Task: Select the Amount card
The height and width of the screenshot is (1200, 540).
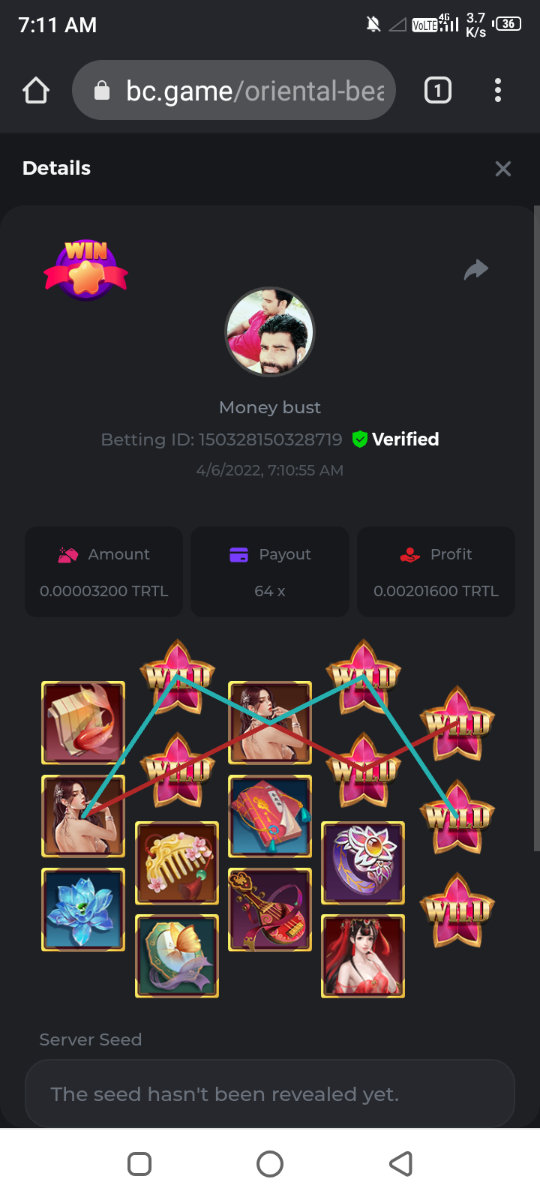Action: click(104, 572)
